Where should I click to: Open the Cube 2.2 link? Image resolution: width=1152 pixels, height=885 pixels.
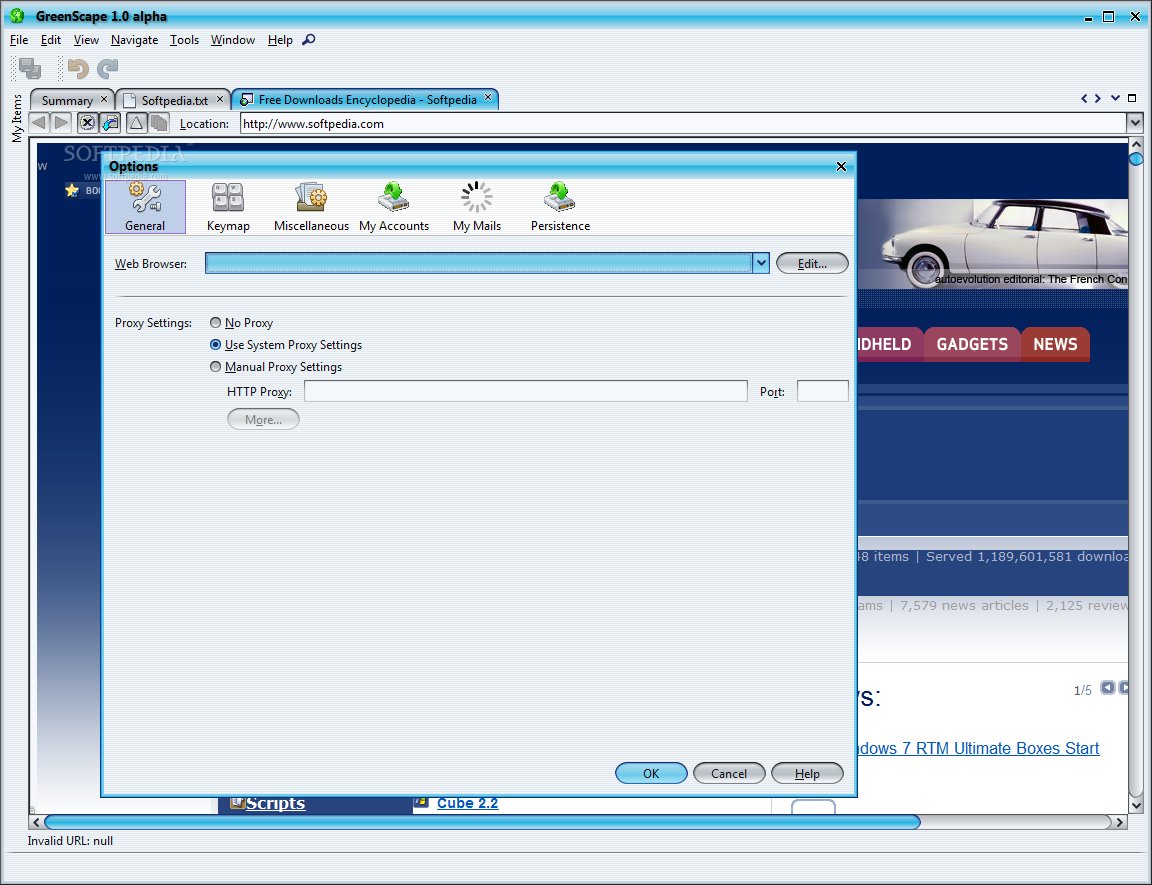click(x=467, y=803)
